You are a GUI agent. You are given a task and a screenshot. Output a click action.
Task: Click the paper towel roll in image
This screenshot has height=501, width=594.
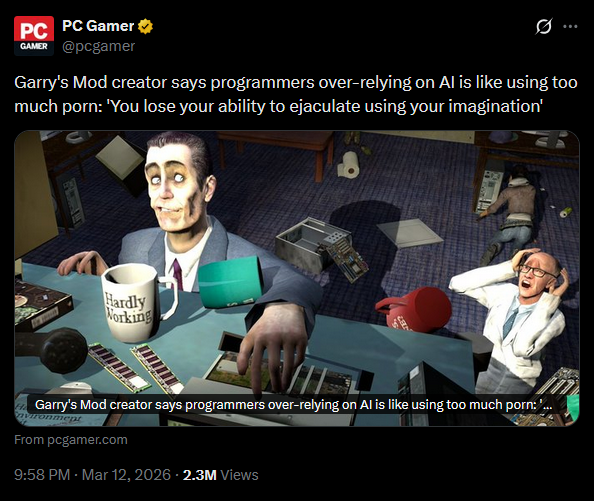tap(349, 164)
